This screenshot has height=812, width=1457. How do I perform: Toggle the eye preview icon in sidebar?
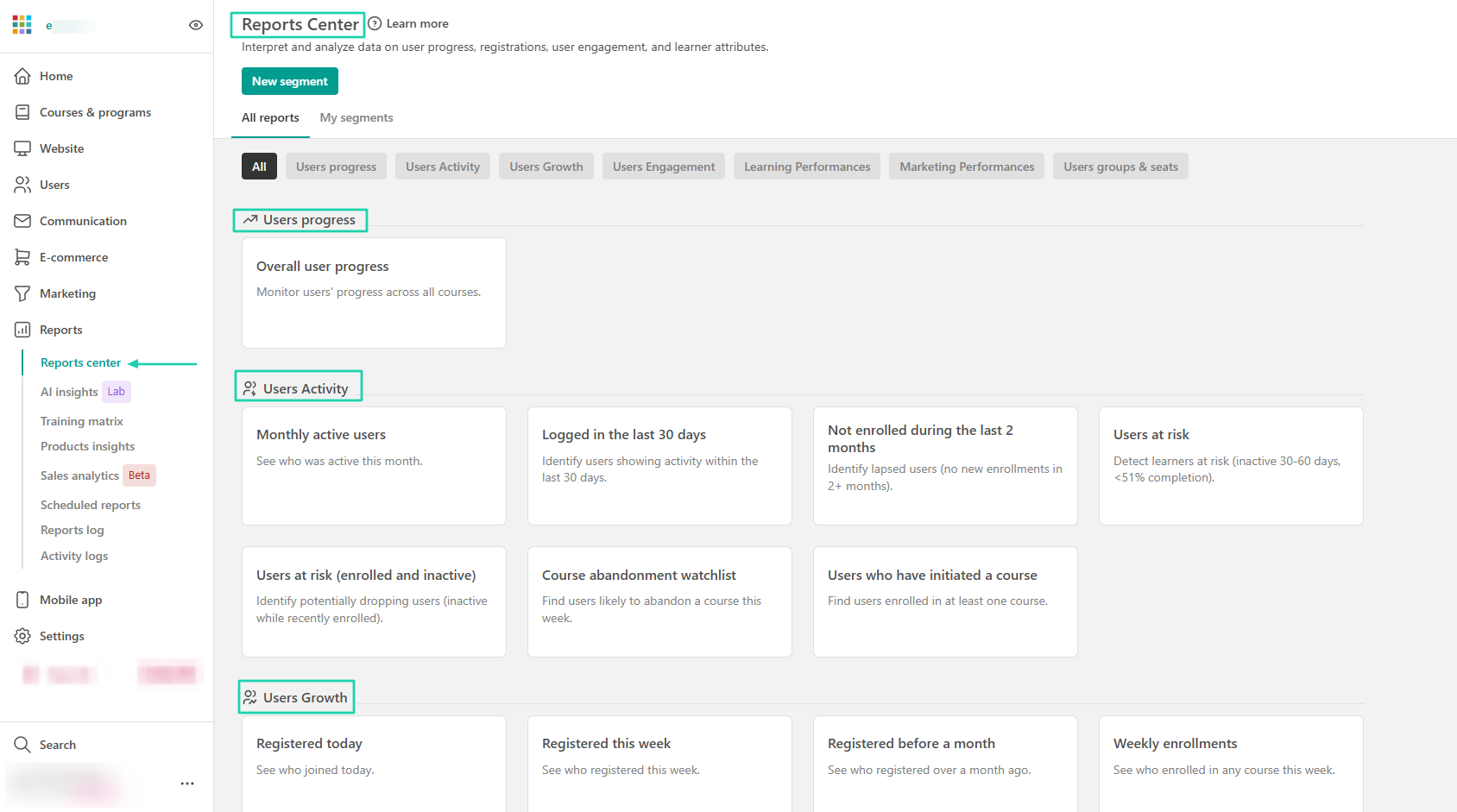196,25
